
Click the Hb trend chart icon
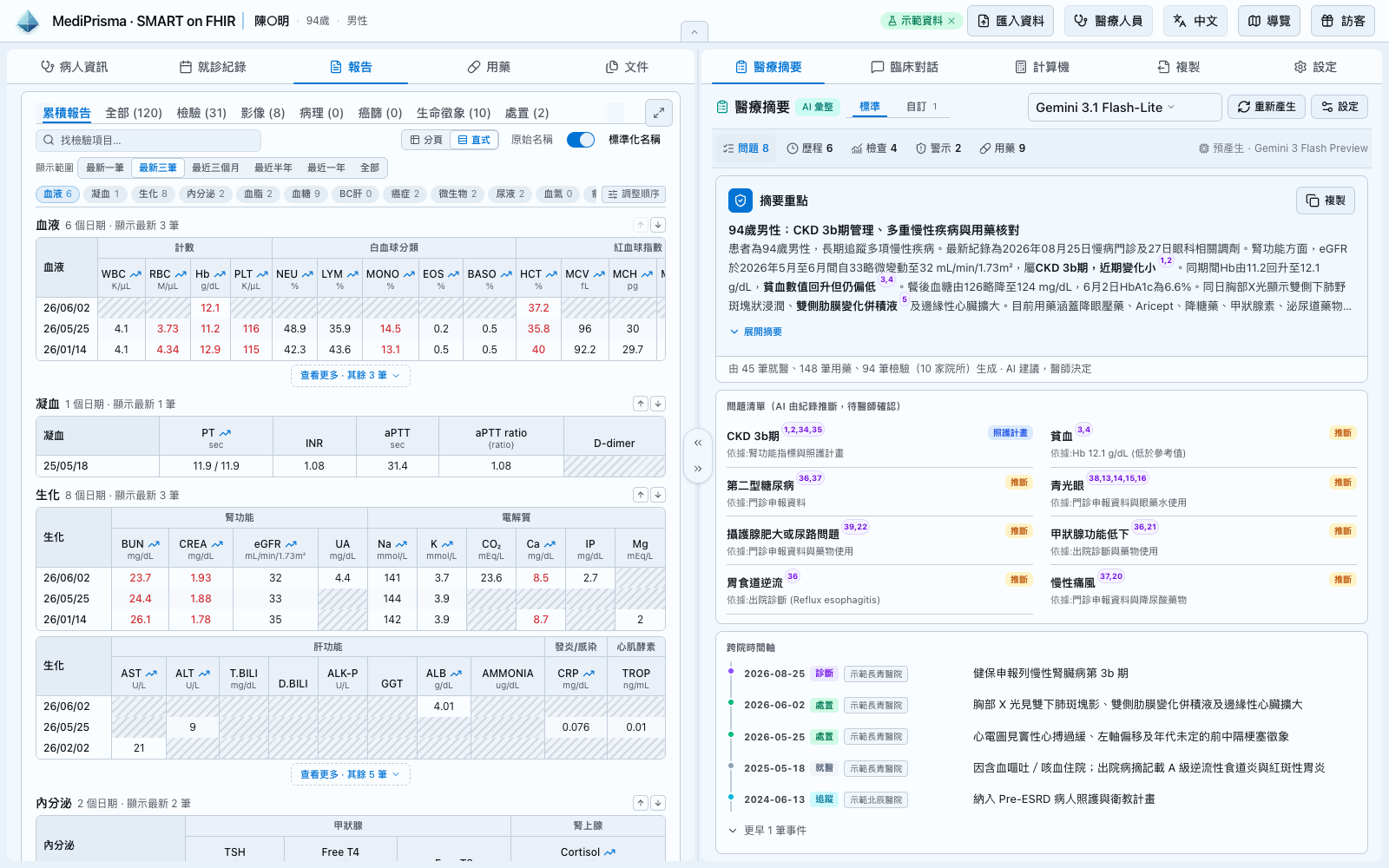[x=221, y=274]
